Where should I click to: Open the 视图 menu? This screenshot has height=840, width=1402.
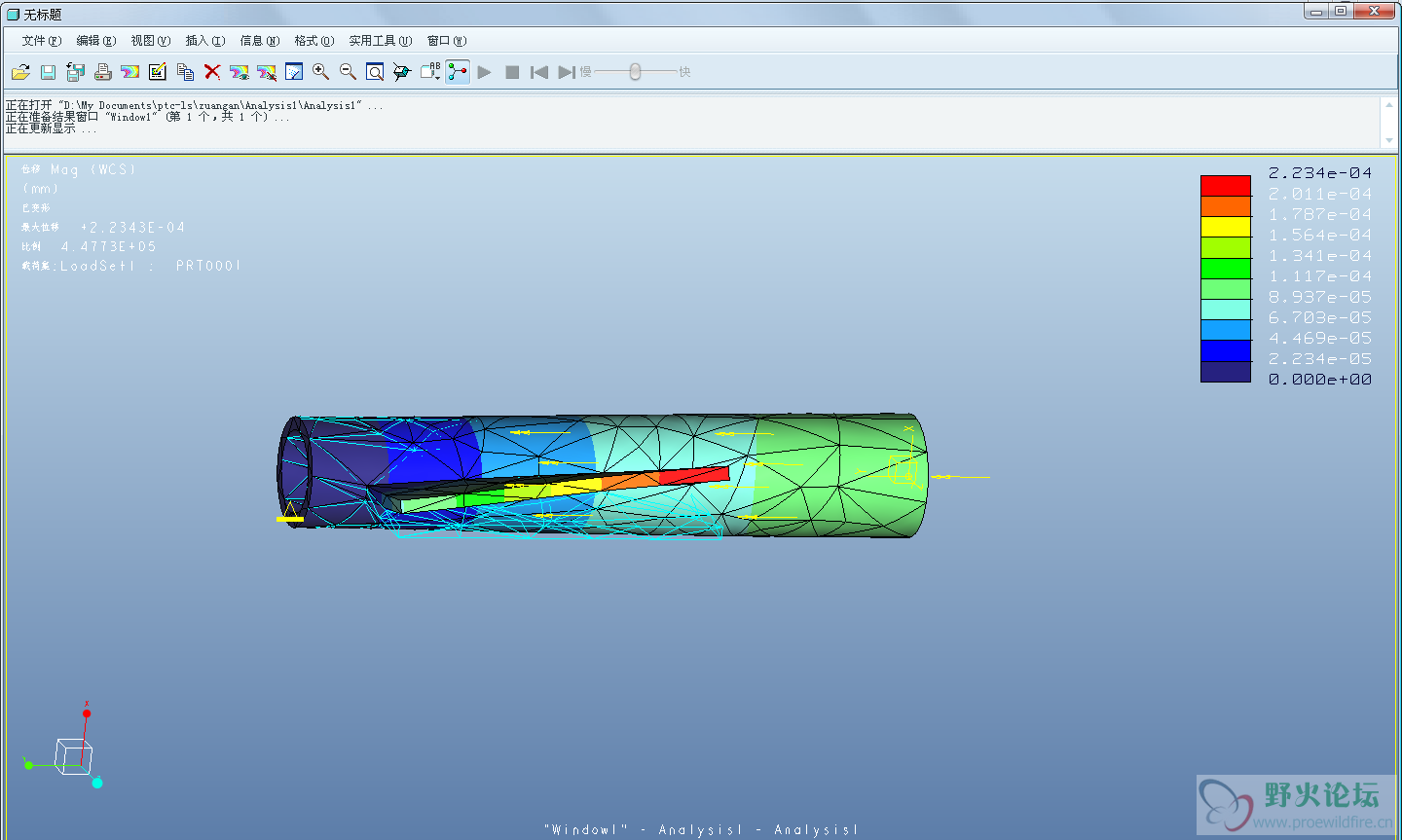[151, 41]
